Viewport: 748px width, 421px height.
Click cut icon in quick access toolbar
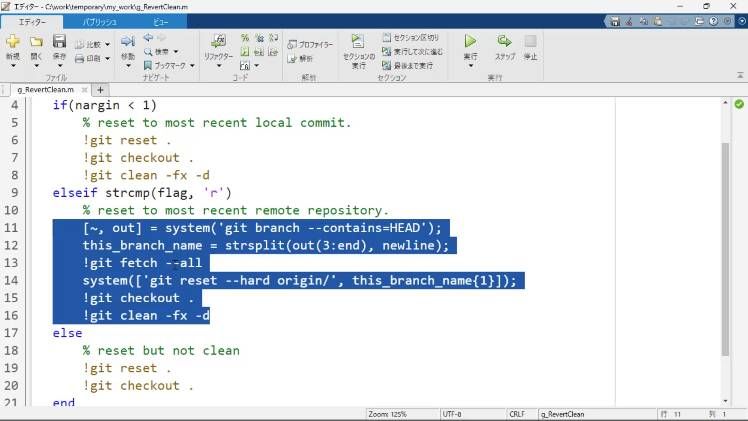(x=629, y=21)
